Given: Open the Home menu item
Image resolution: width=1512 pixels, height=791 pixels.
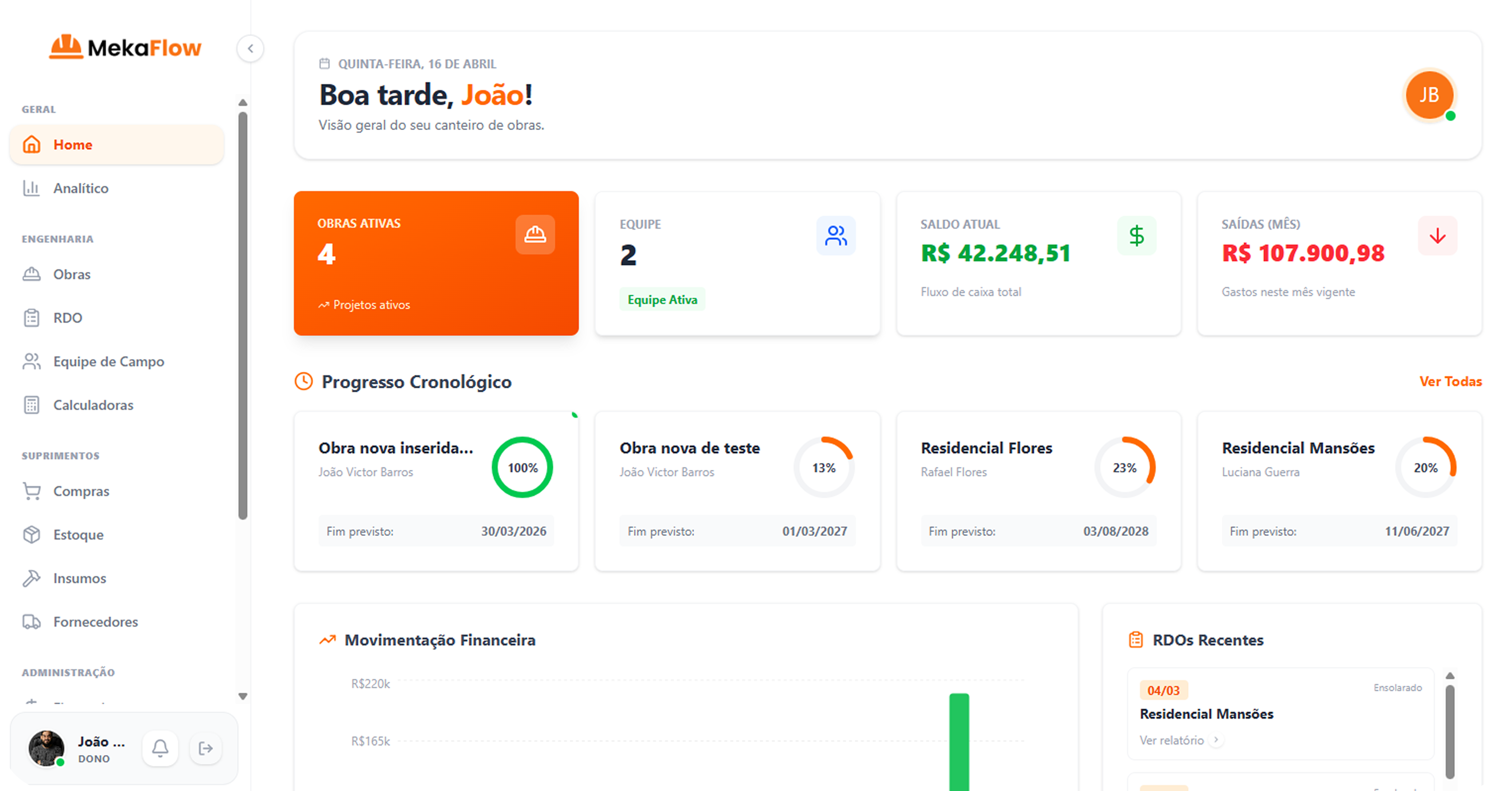Looking at the screenshot, I should pos(117,144).
